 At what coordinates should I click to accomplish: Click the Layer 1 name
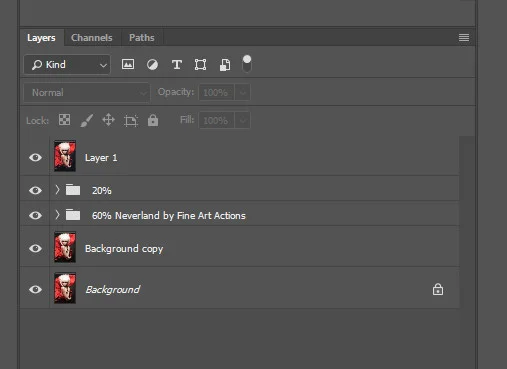pyautogui.click(x=101, y=158)
